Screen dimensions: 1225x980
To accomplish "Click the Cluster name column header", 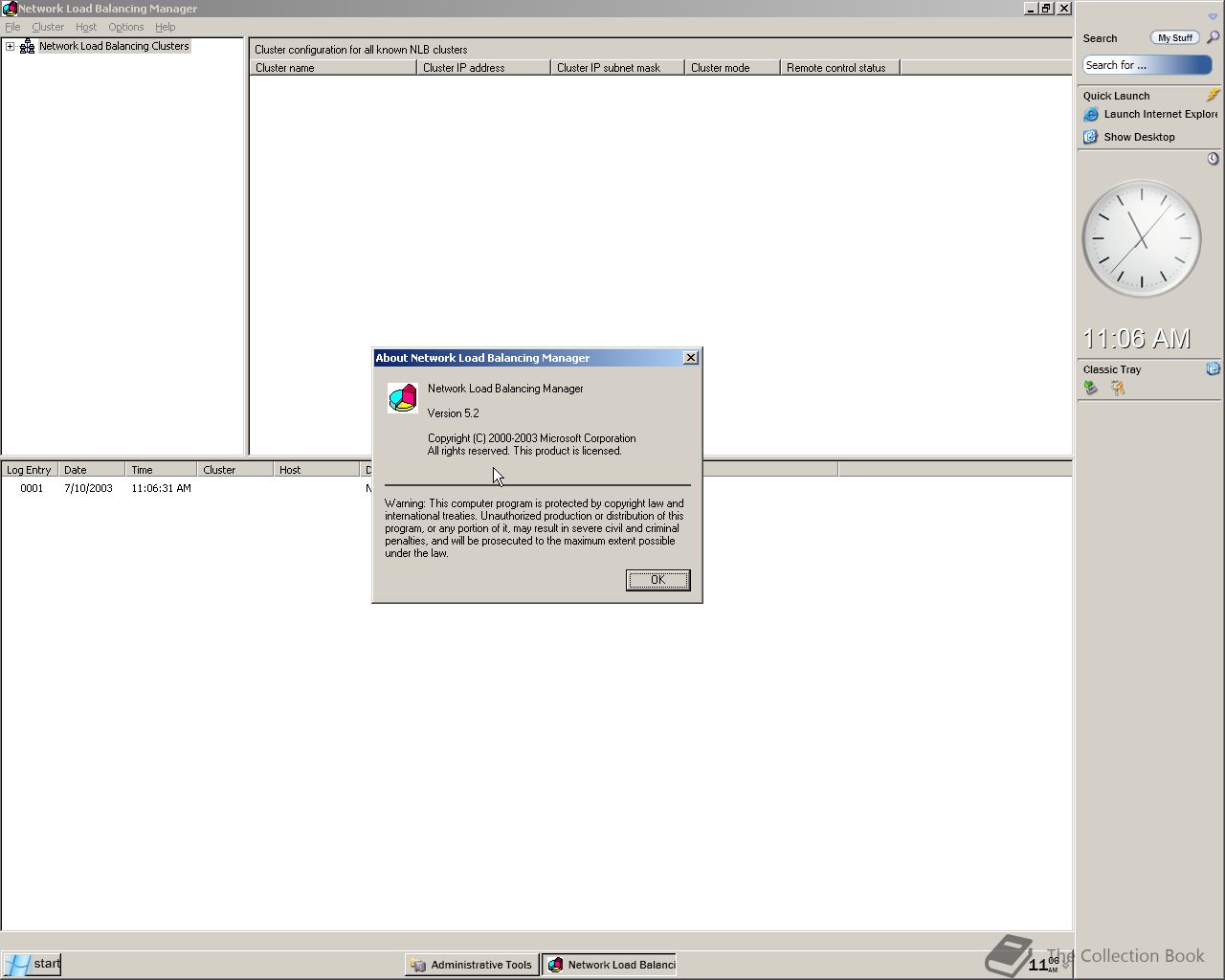I will 333,68.
